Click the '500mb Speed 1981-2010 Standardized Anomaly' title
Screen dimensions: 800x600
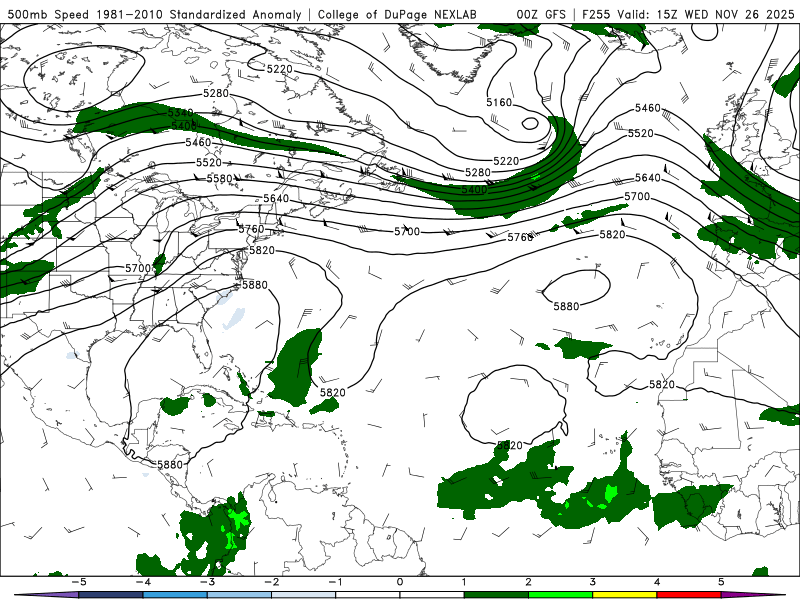tap(155, 14)
